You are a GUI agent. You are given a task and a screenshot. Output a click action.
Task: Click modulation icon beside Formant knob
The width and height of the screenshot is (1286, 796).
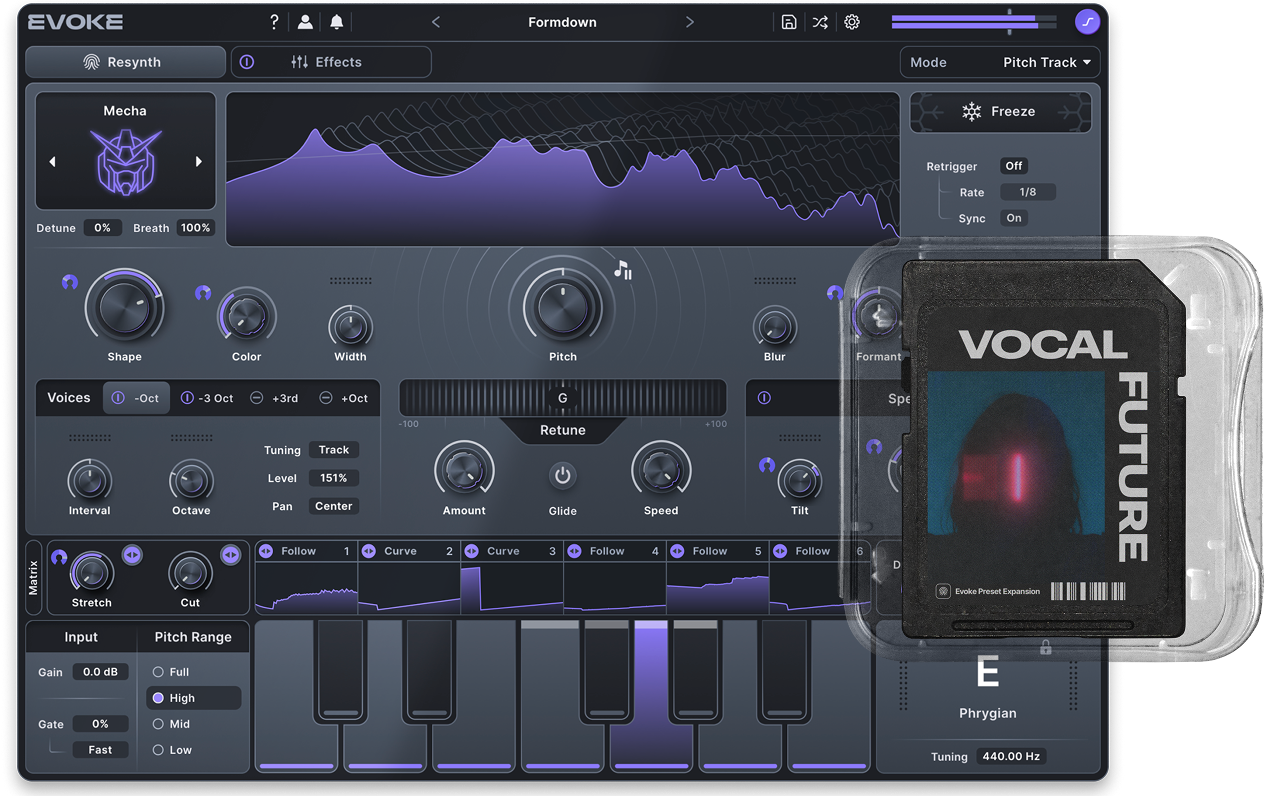tap(835, 293)
